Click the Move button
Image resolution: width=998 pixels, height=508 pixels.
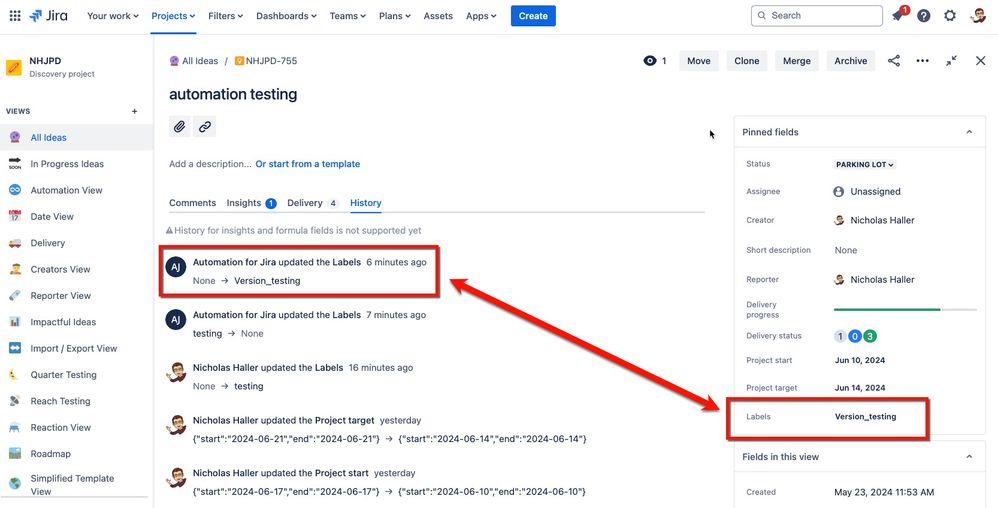[x=699, y=61]
